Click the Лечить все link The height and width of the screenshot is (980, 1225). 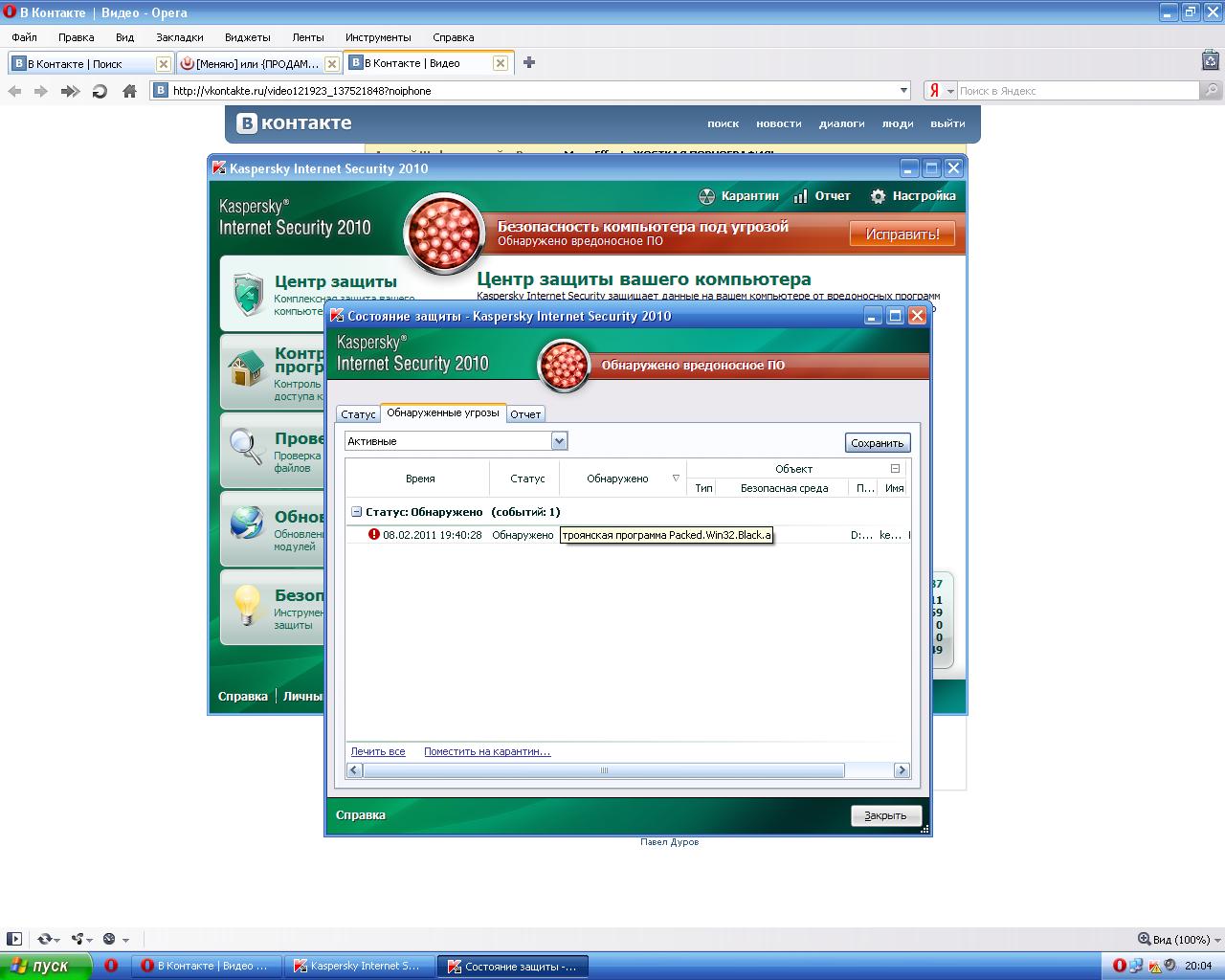click(378, 751)
